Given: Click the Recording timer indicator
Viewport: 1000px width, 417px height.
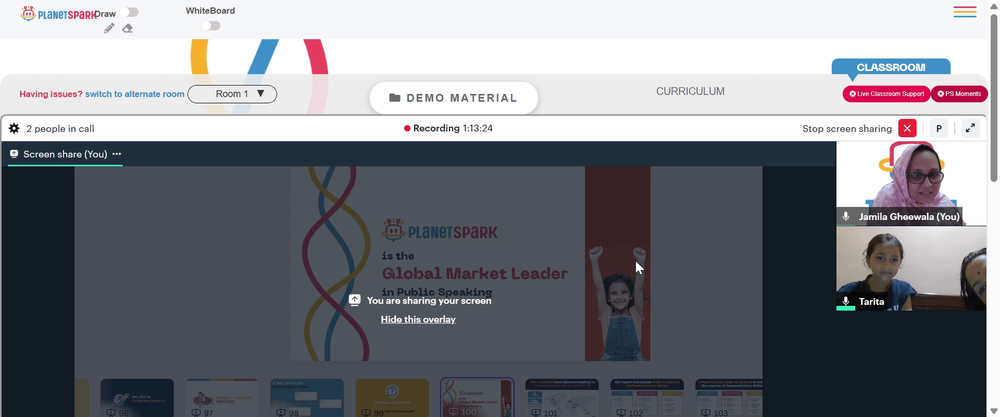Looking at the screenshot, I should pos(448,128).
